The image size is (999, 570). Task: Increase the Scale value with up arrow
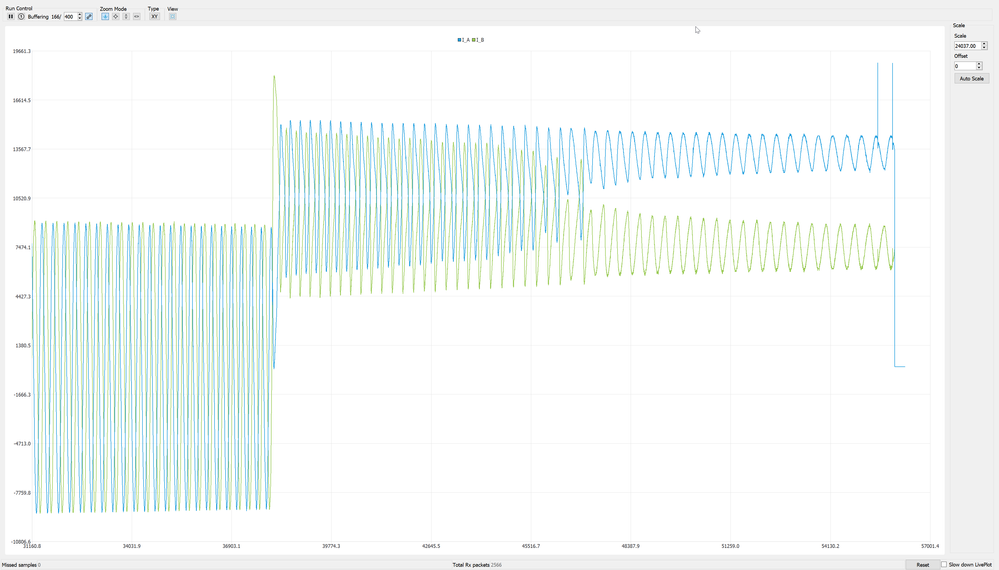click(x=984, y=44)
